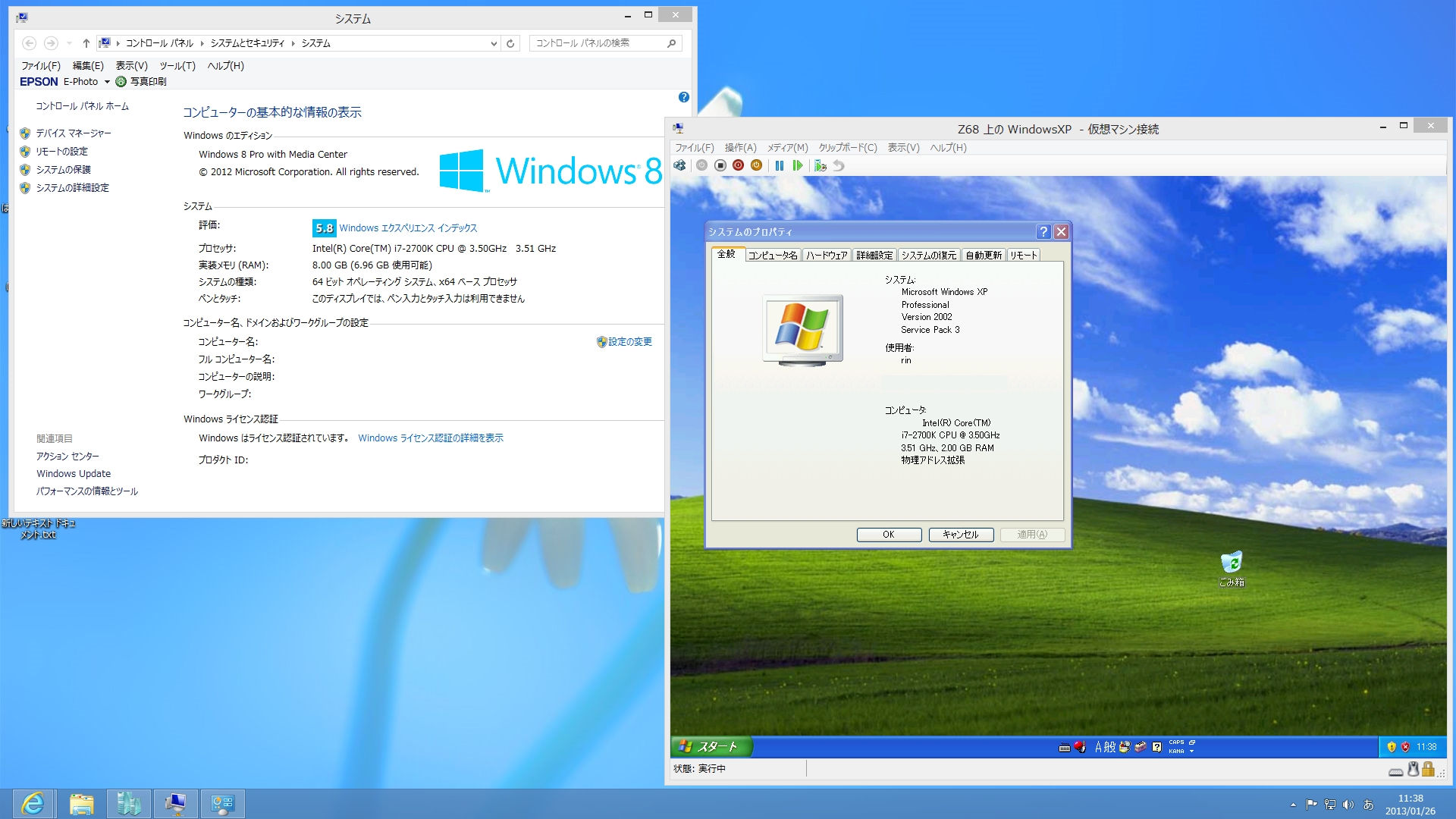Open EPSON E-Photo dropdown arrow
Screen dimensions: 1456x819
107,82
